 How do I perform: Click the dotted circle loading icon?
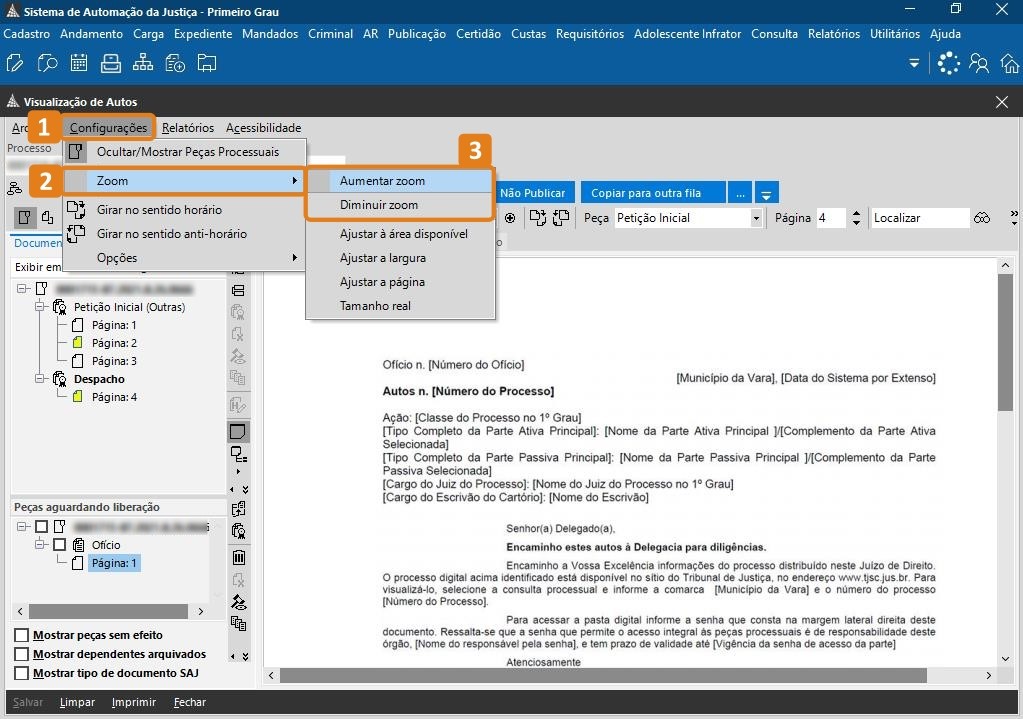(948, 63)
